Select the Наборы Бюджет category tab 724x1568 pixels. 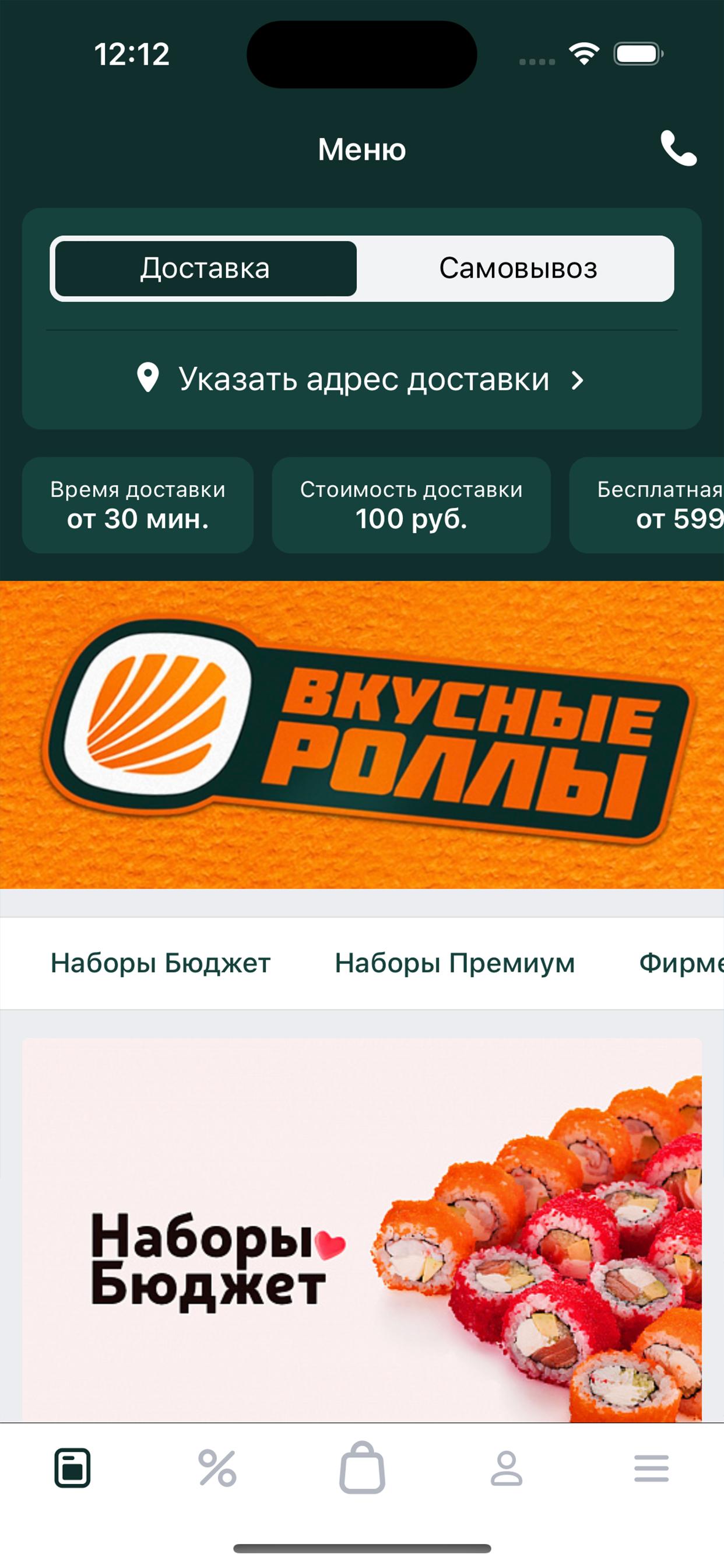tap(161, 963)
